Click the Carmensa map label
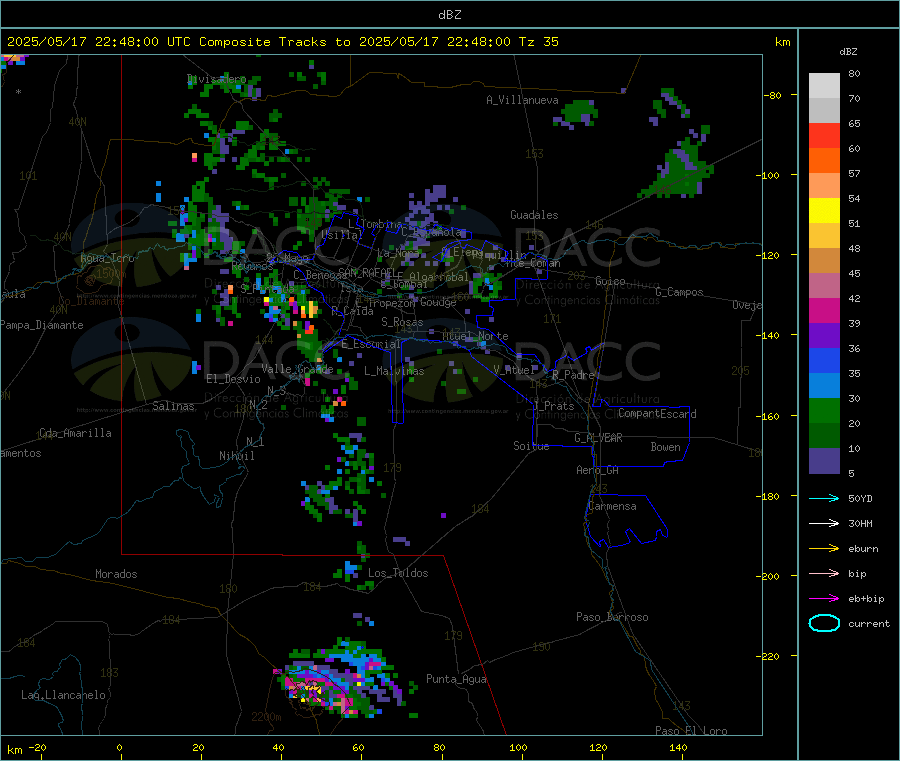 coord(612,506)
